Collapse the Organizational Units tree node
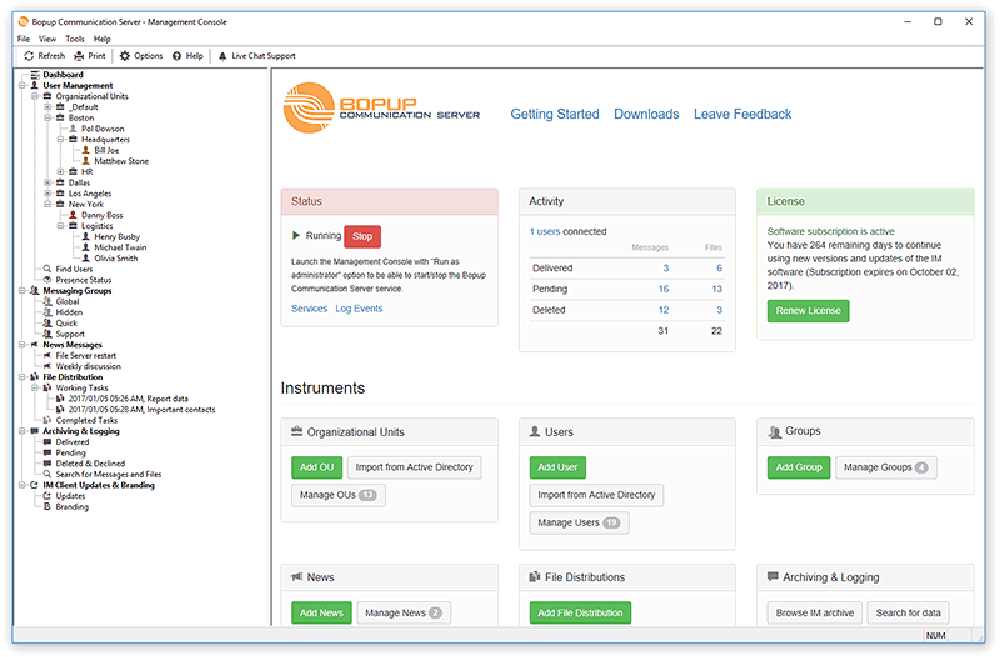 click(x=35, y=96)
